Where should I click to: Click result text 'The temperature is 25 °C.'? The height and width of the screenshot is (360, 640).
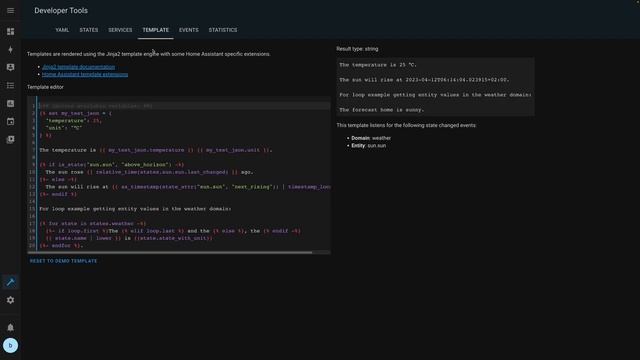(x=378, y=65)
